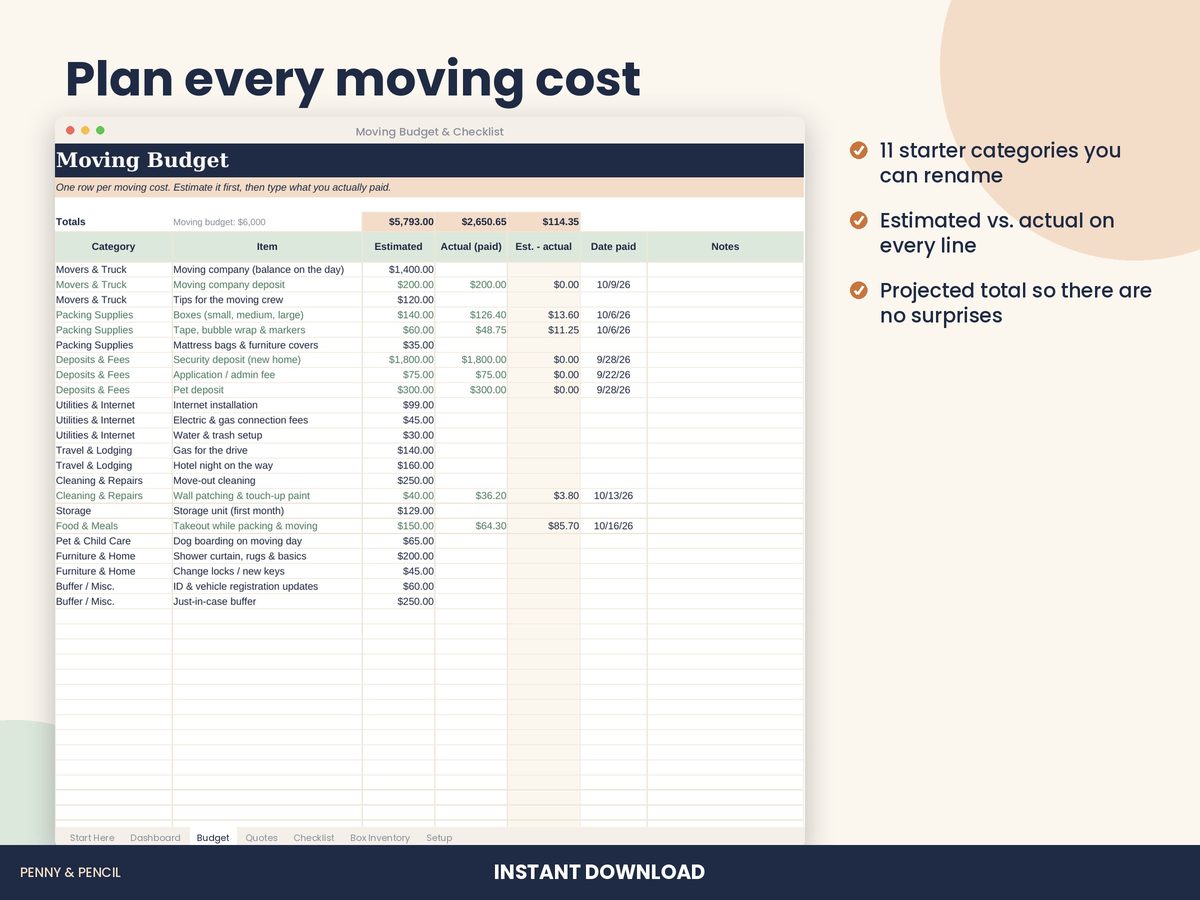
Task: Click the 10/13/26 date paid cell
Action: click(x=614, y=496)
